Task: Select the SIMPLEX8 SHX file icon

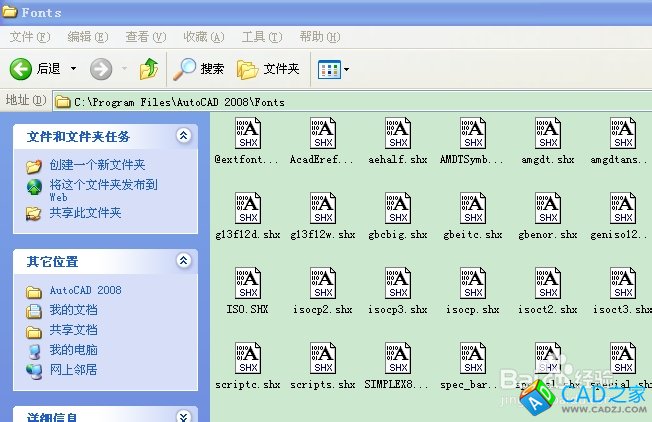Action: [x=398, y=358]
